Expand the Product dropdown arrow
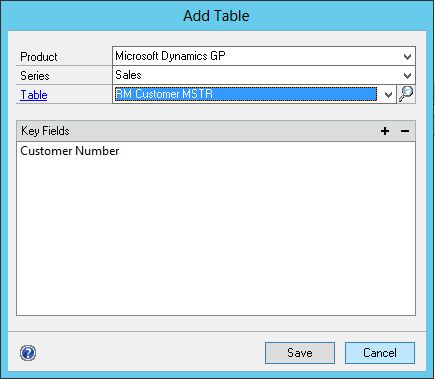Screen dimensions: 435x379 click(x=407, y=57)
